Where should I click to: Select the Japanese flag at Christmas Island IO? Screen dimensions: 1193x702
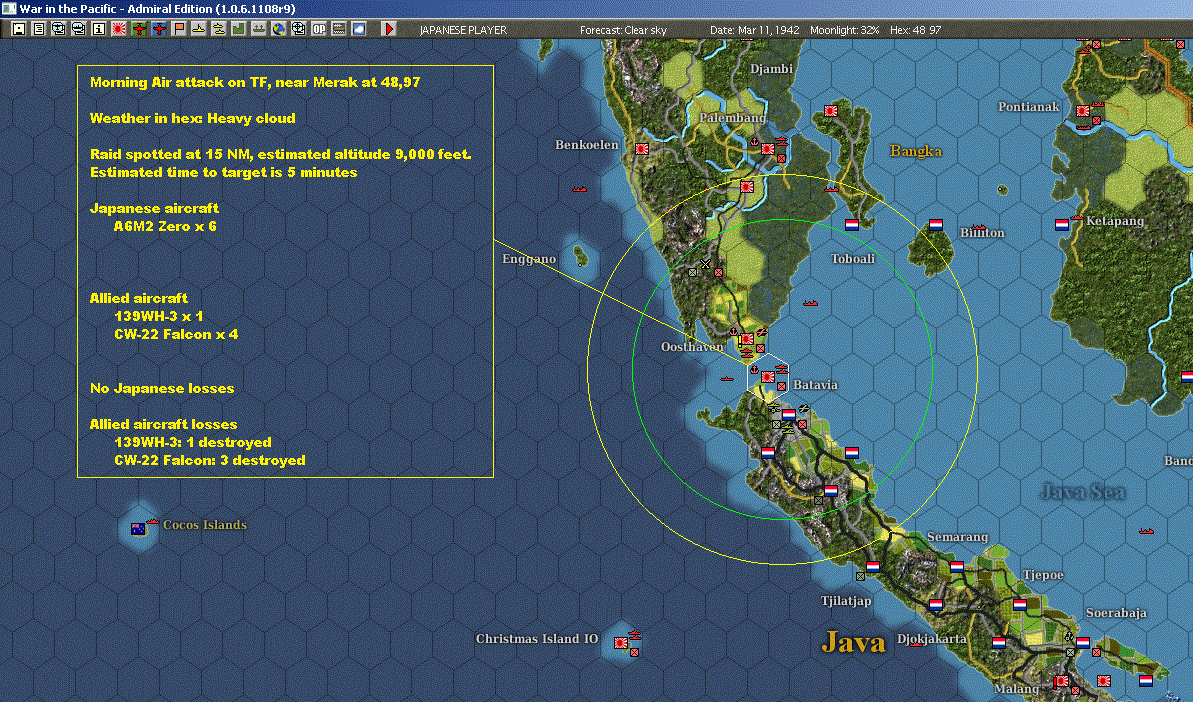click(621, 643)
